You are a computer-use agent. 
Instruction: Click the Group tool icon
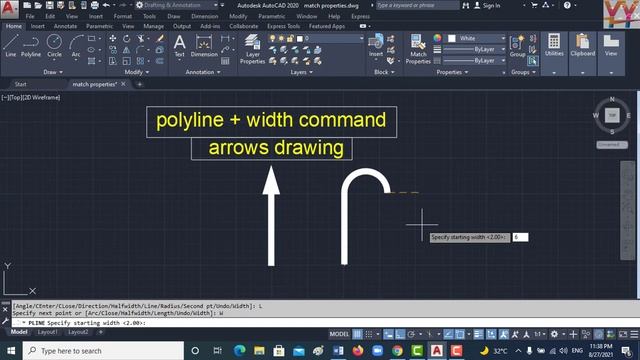(517, 45)
